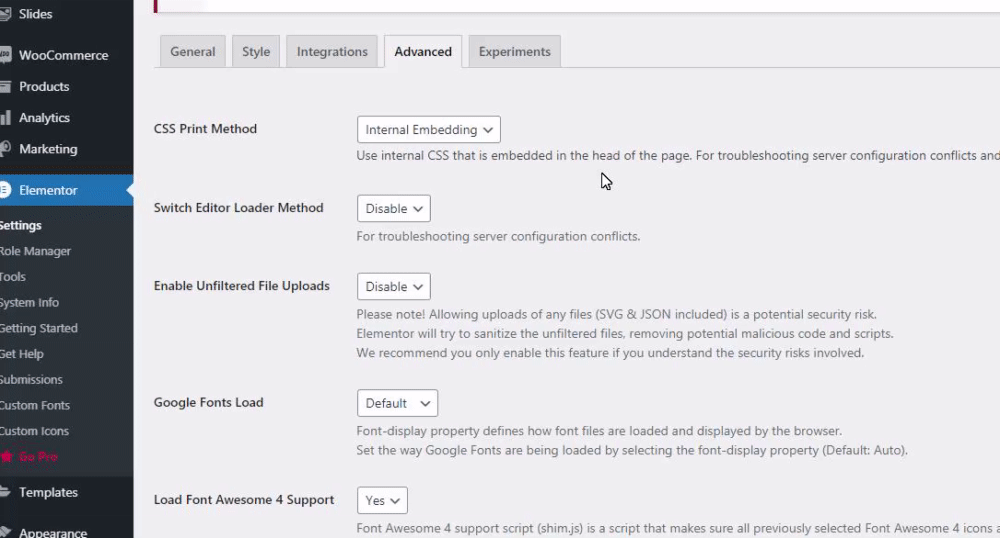
Task: Go to Elementor Settings submenu link
Action: pos(20,225)
